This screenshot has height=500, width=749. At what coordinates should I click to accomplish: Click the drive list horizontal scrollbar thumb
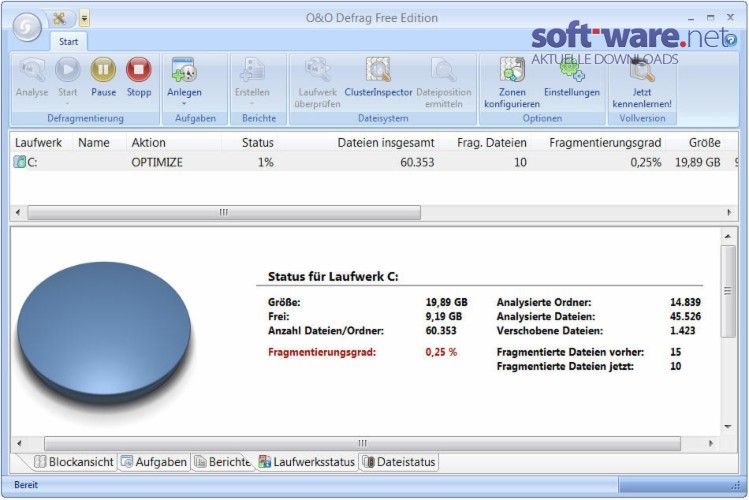(x=224, y=212)
